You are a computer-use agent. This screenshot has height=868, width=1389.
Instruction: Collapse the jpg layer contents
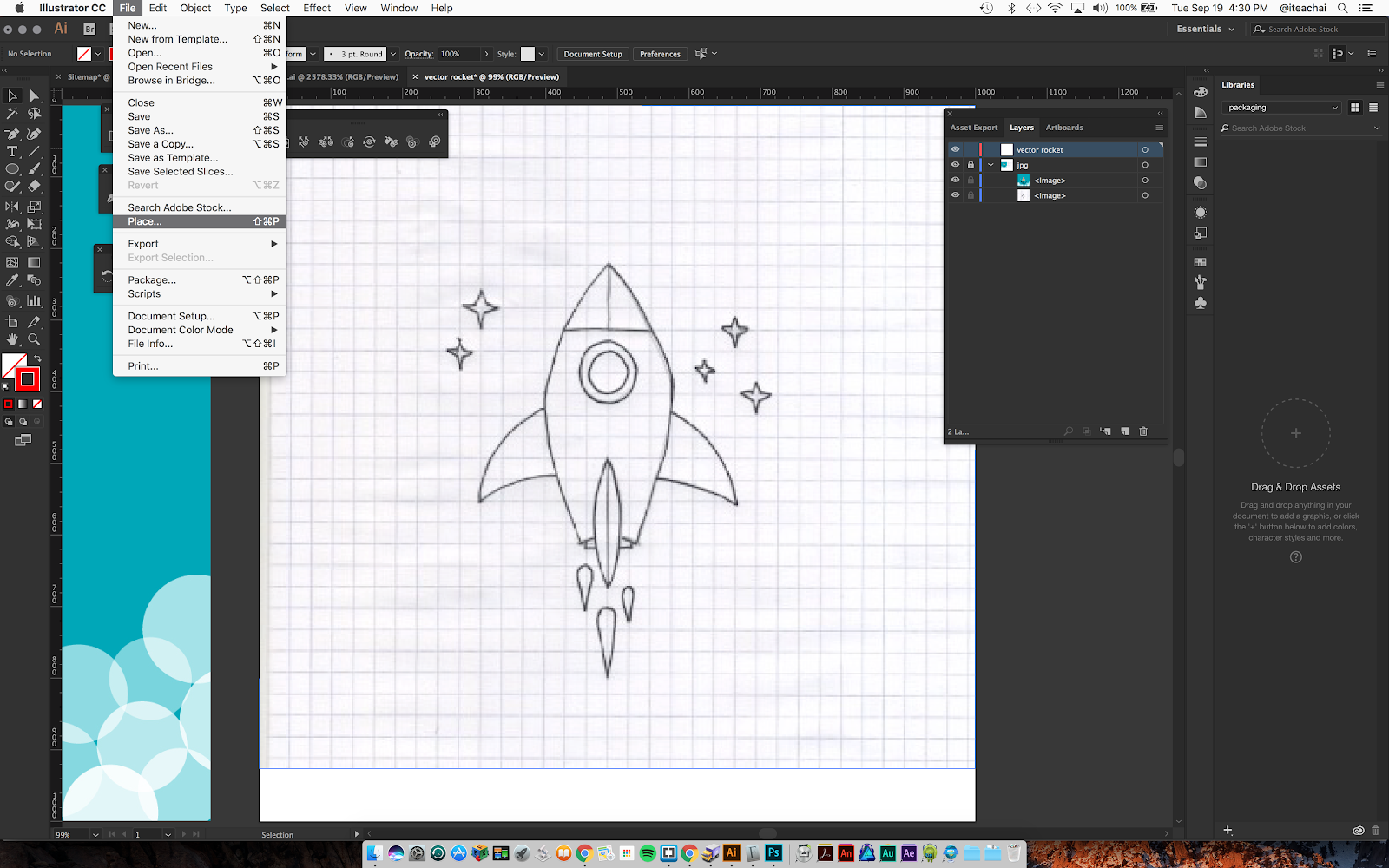tap(991, 165)
